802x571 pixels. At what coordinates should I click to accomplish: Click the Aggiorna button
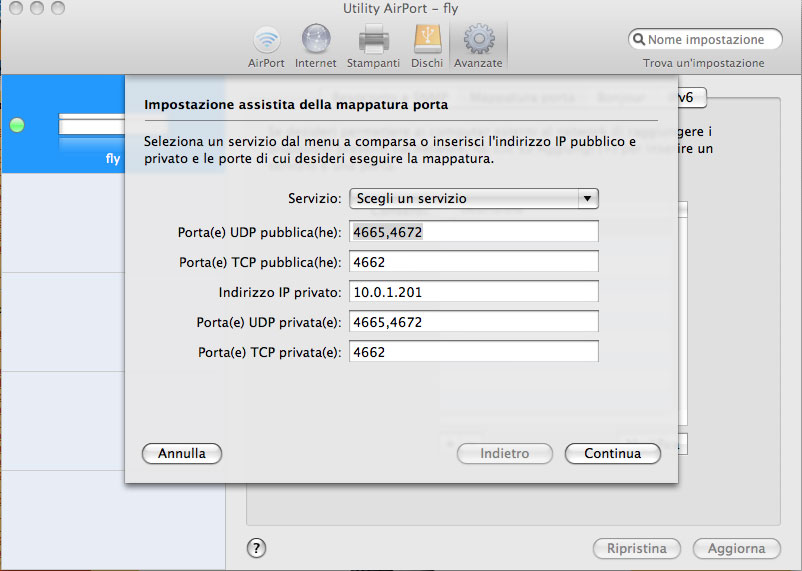coord(737,548)
